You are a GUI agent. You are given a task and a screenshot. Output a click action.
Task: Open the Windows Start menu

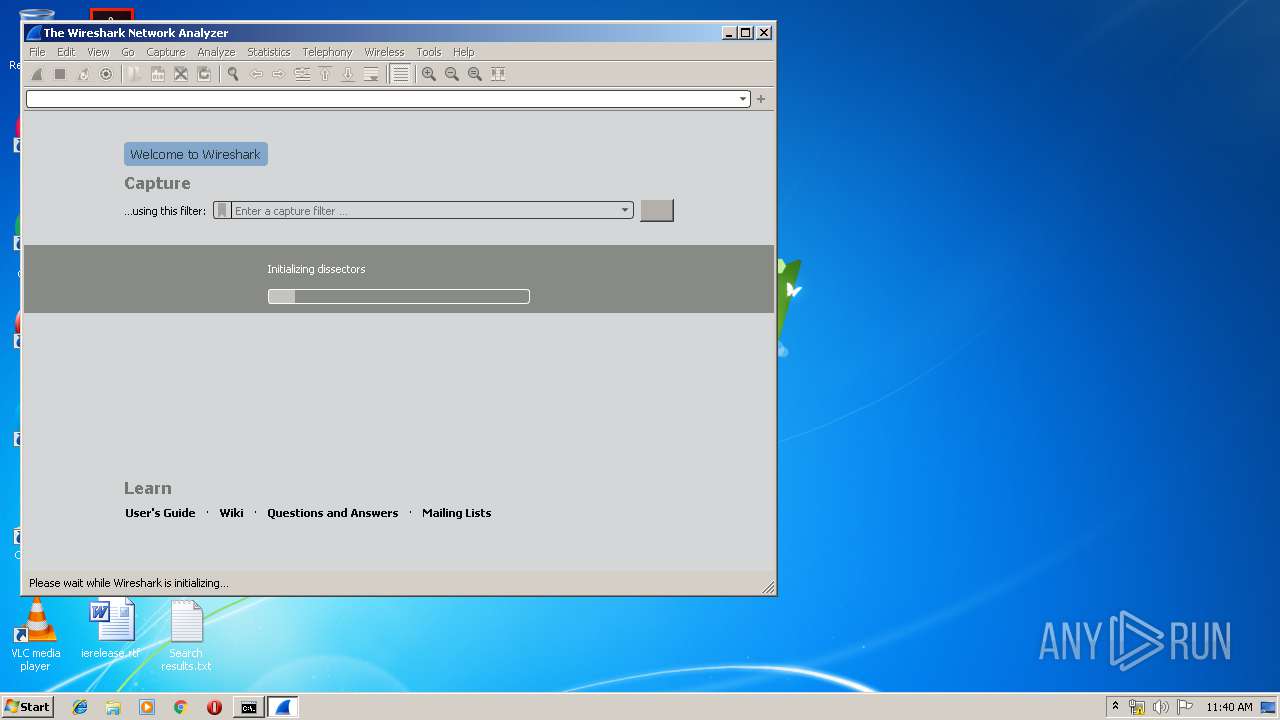tap(27, 707)
